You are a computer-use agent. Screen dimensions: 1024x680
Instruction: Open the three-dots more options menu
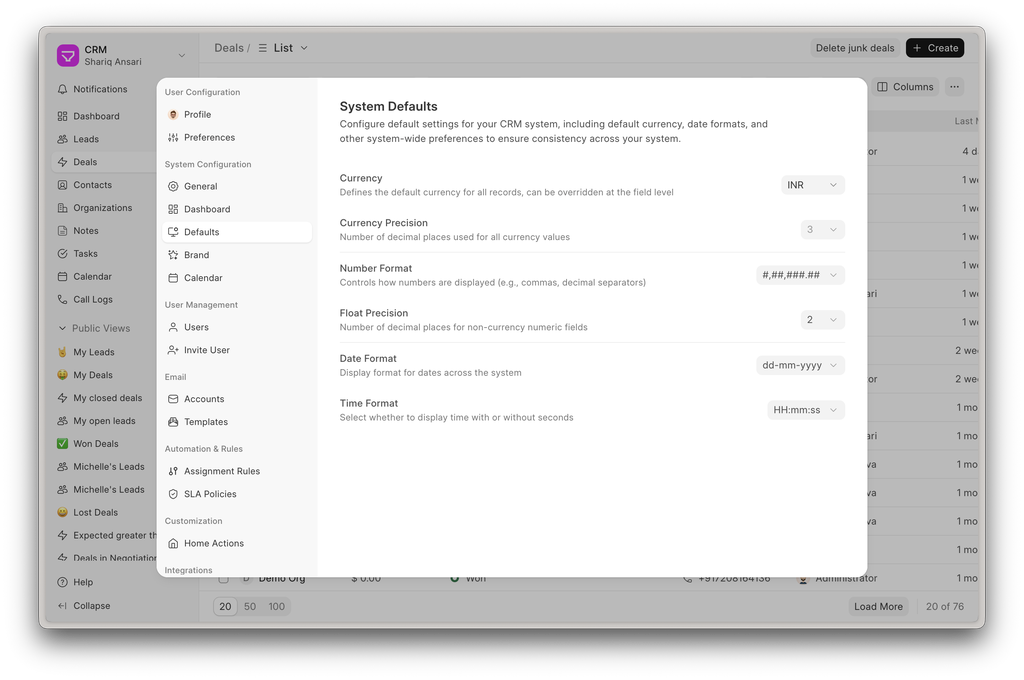click(x=954, y=87)
